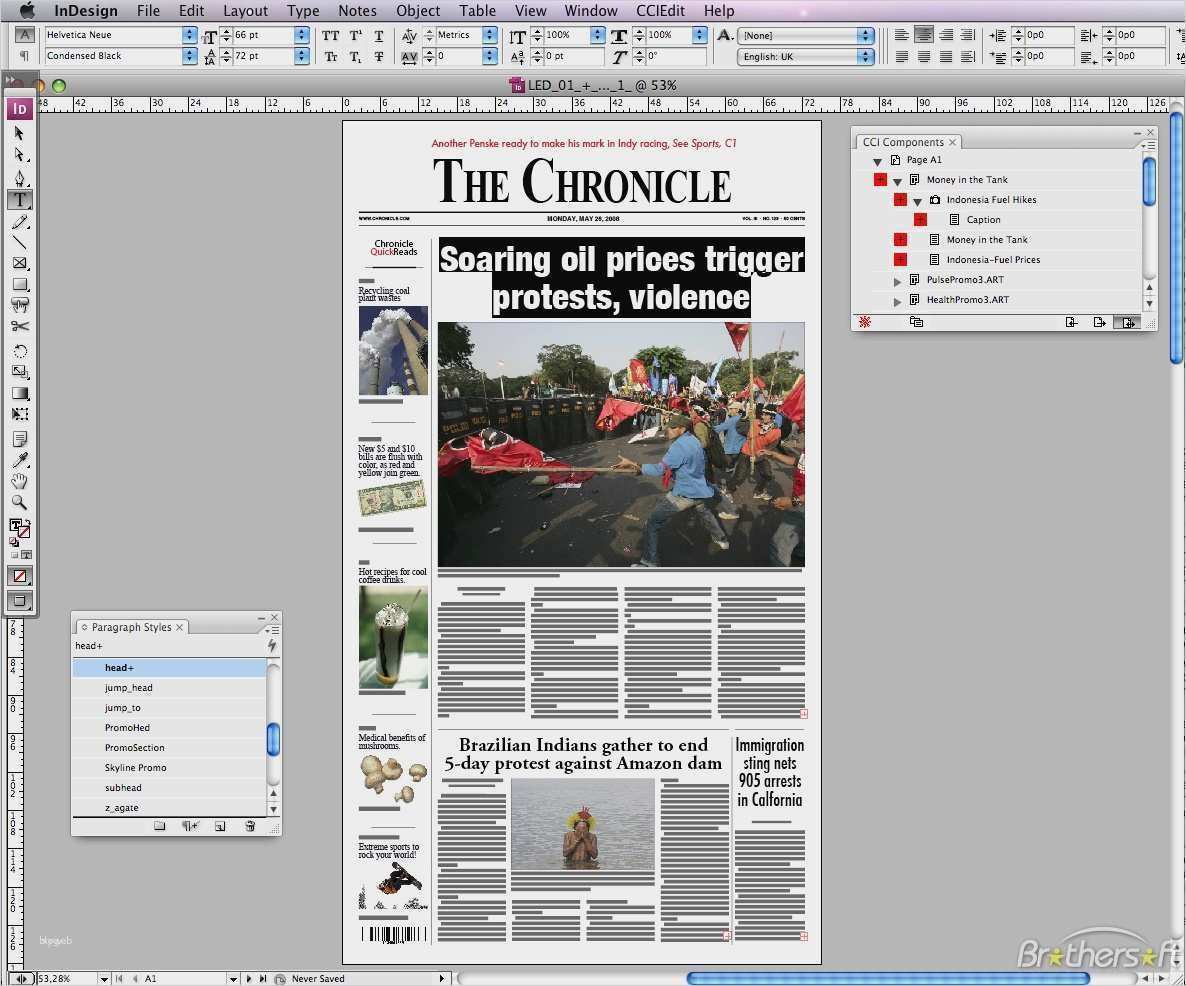Apply the Skyline Promo paragraph style
Screen dimensions: 1186x986
(x=136, y=768)
